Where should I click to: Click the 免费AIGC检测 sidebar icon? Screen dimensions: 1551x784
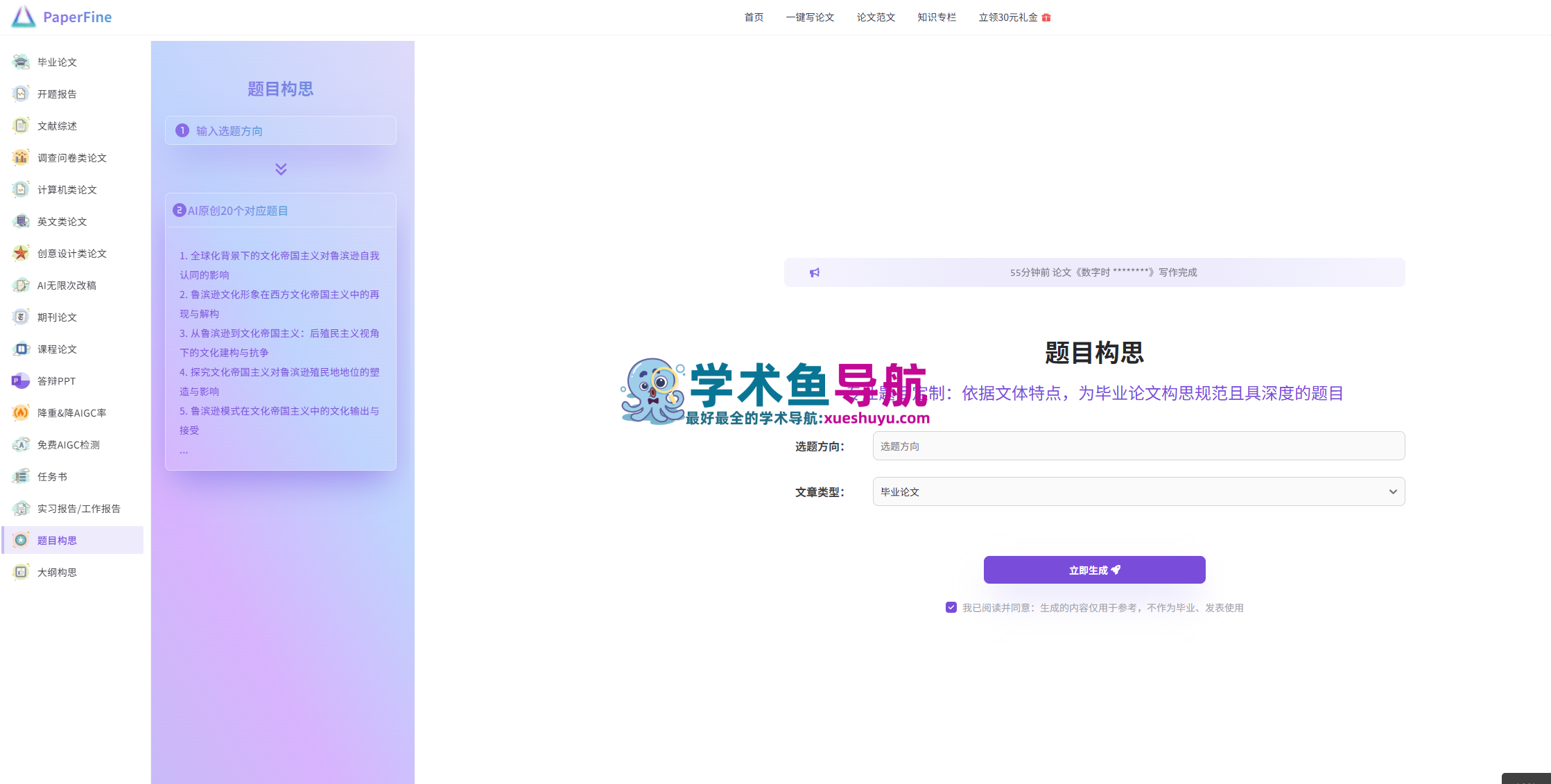(x=21, y=444)
